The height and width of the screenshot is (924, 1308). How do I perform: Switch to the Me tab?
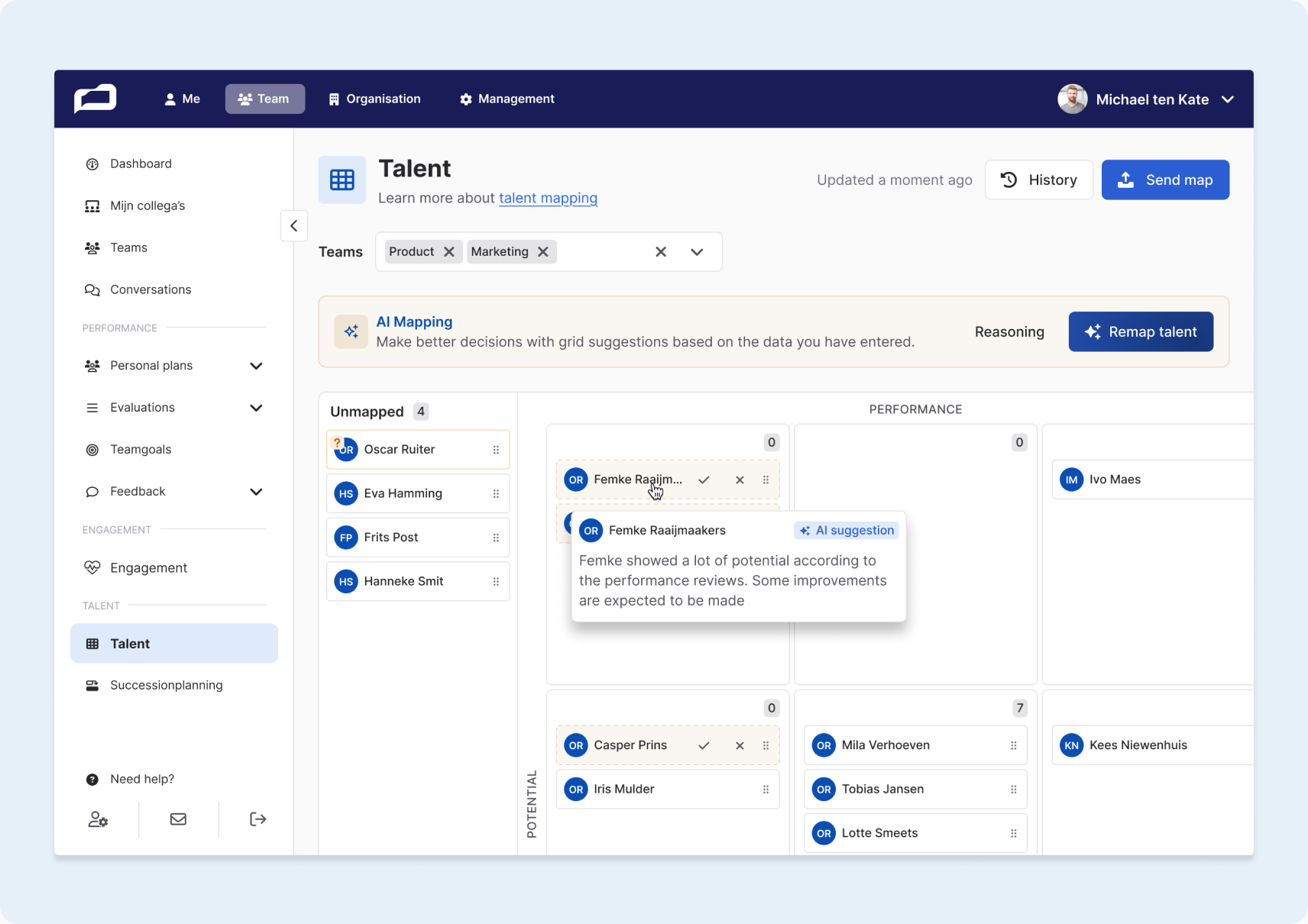[x=182, y=99]
